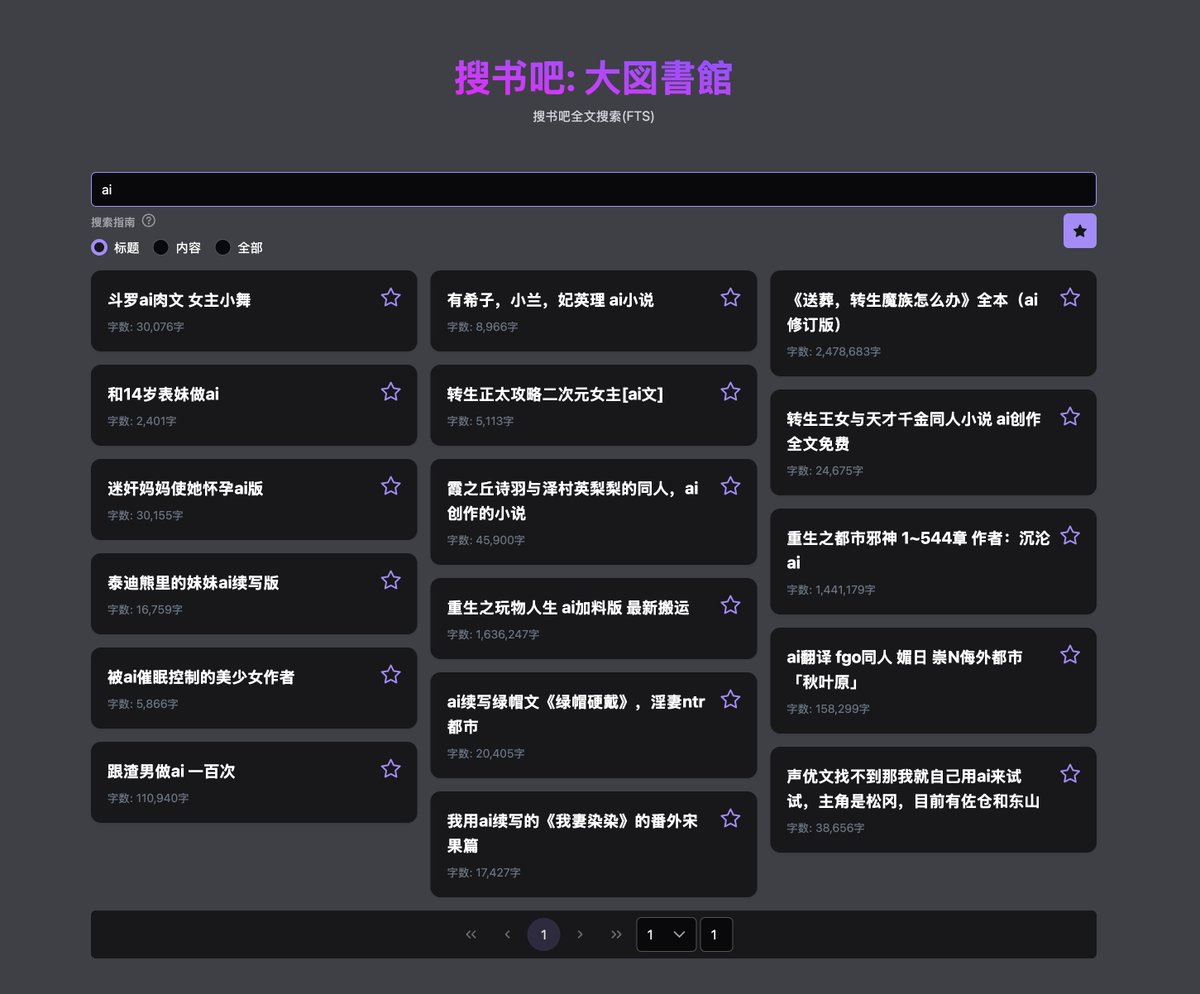Favorite 重生之玩物人生 ai加料版
The width and height of the screenshot is (1200, 994).
pos(730,605)
